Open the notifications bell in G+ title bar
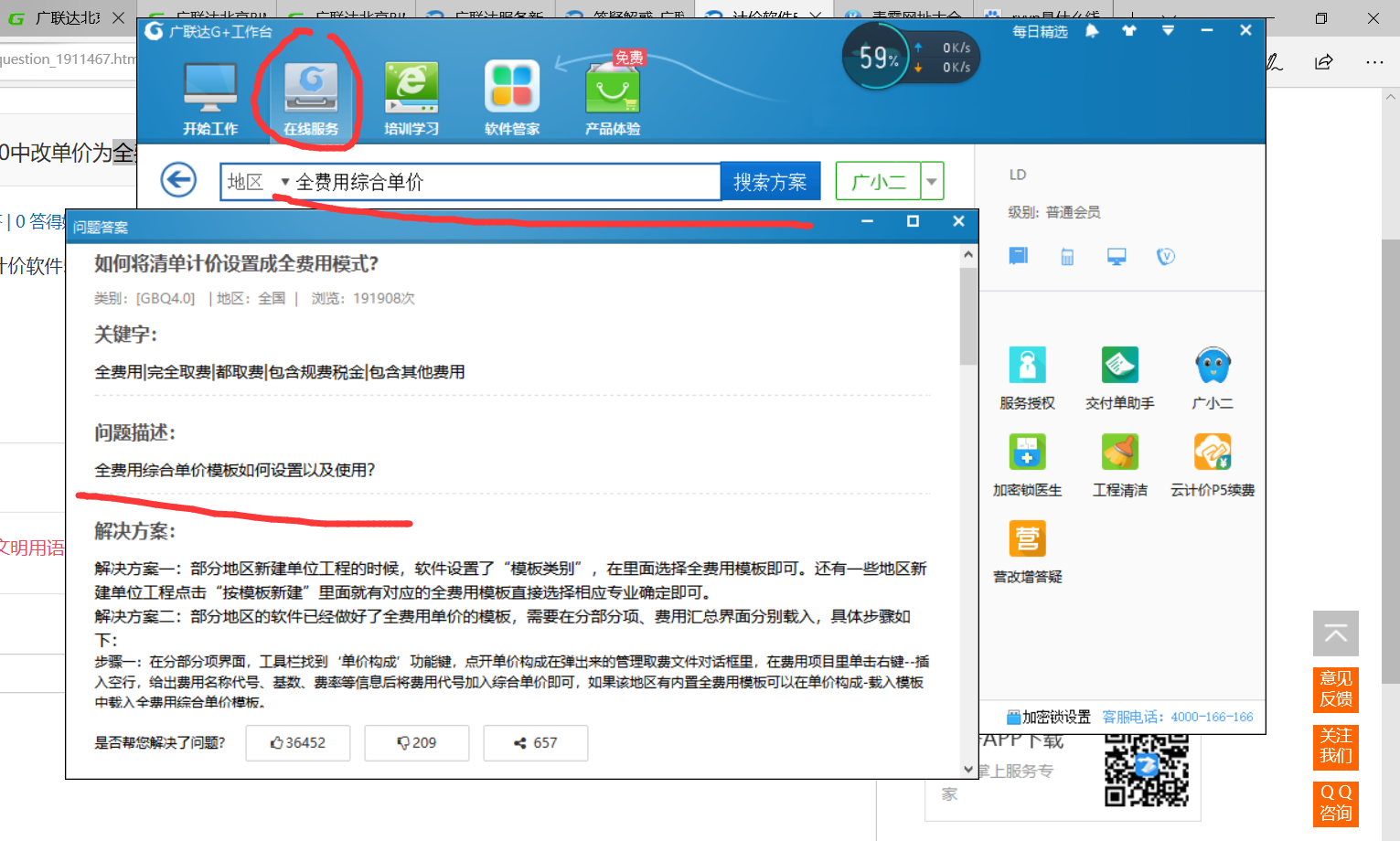1400x841 pixels. [x=1092, y=31]
